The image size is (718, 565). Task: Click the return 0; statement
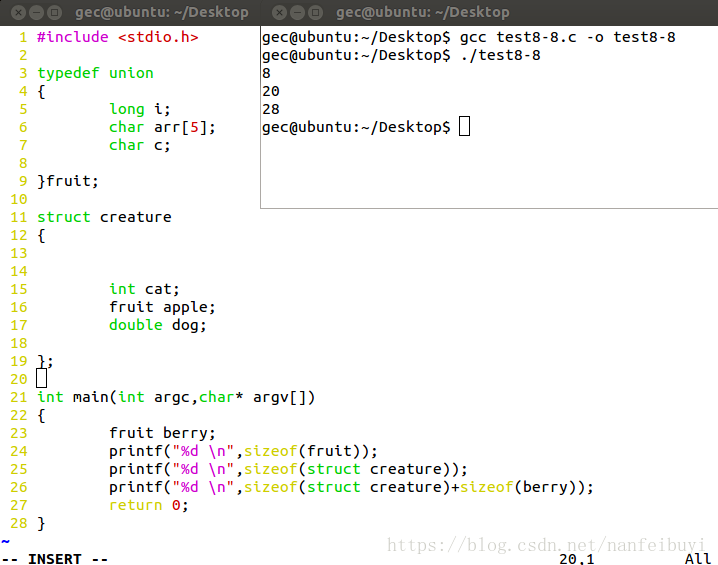149,505
